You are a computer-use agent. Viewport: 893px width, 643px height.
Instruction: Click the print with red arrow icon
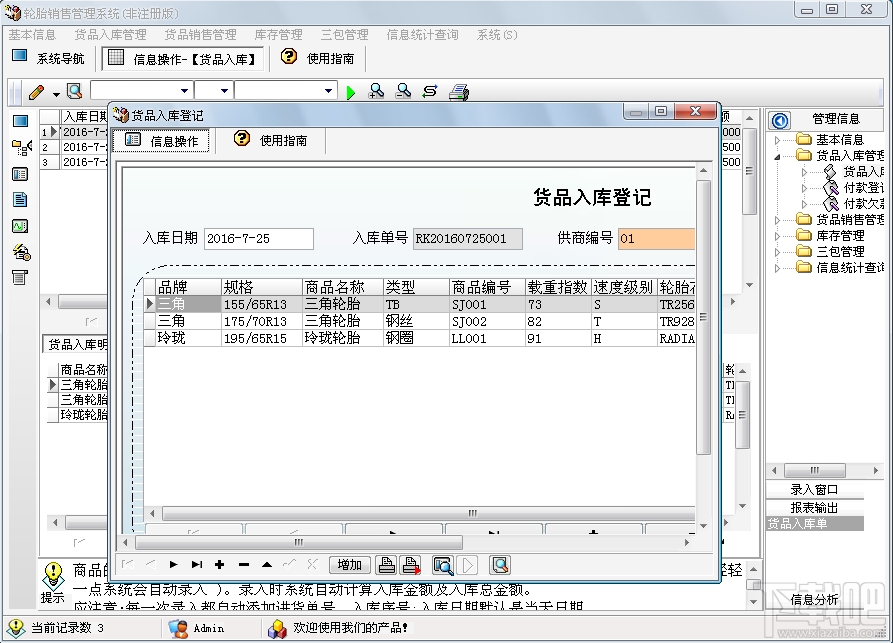[411, 564]
